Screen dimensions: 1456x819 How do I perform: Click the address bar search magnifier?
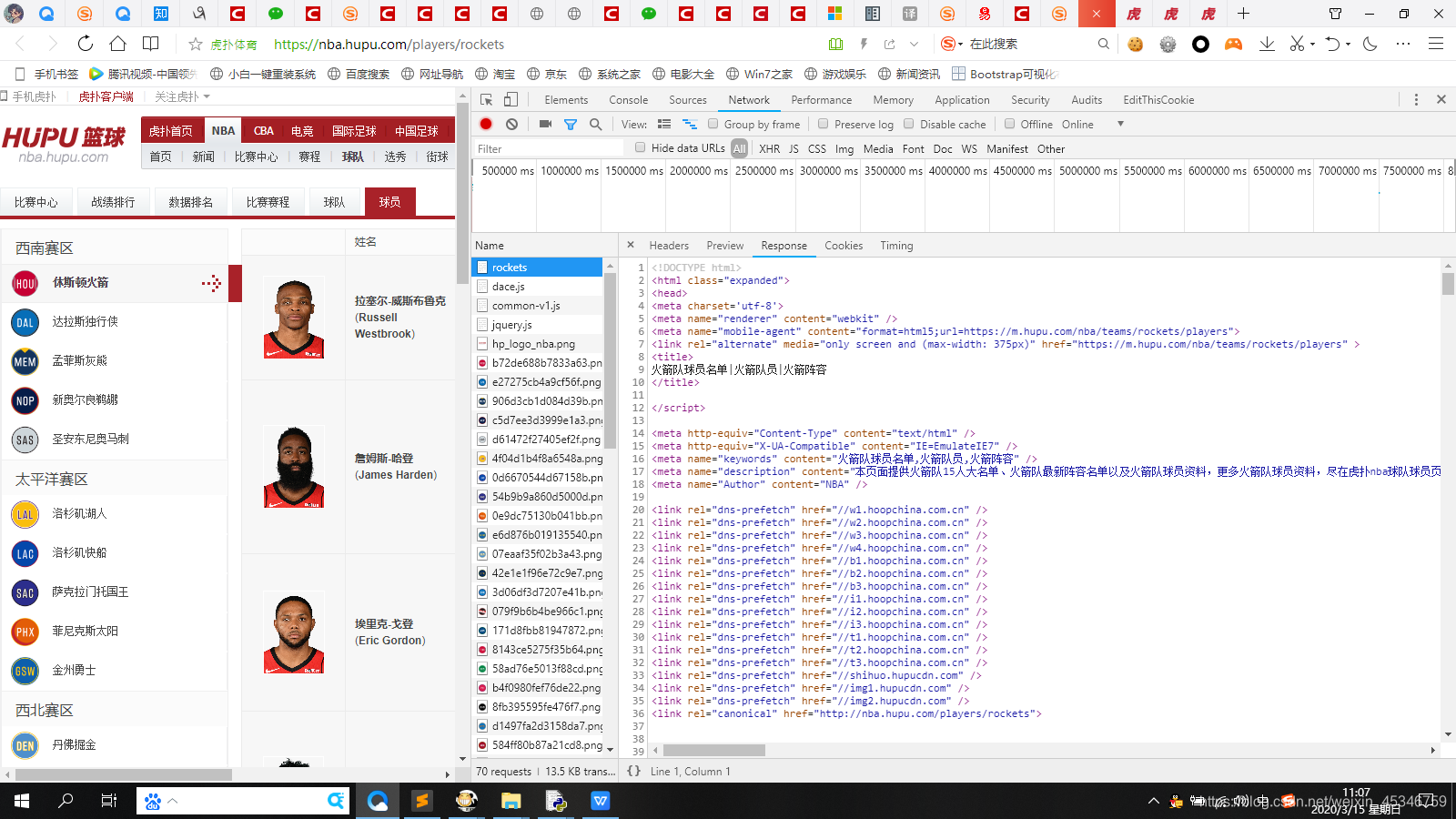(x=1104, y=44)
